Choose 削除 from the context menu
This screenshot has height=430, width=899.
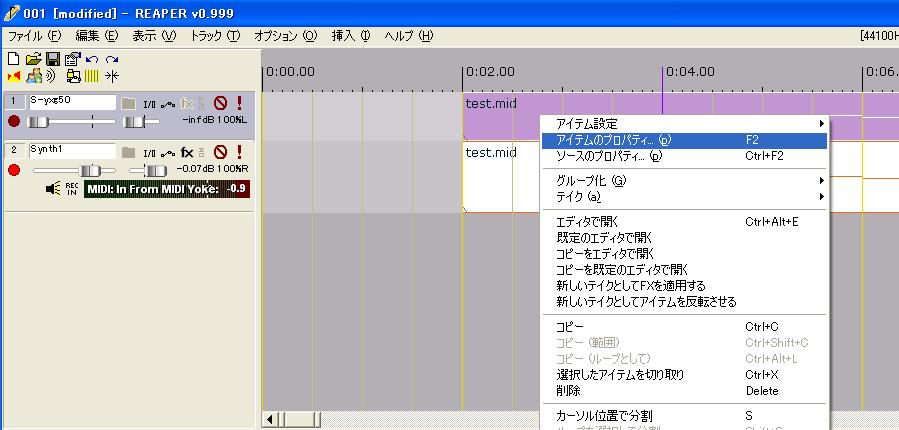click(x=685, y=391)
